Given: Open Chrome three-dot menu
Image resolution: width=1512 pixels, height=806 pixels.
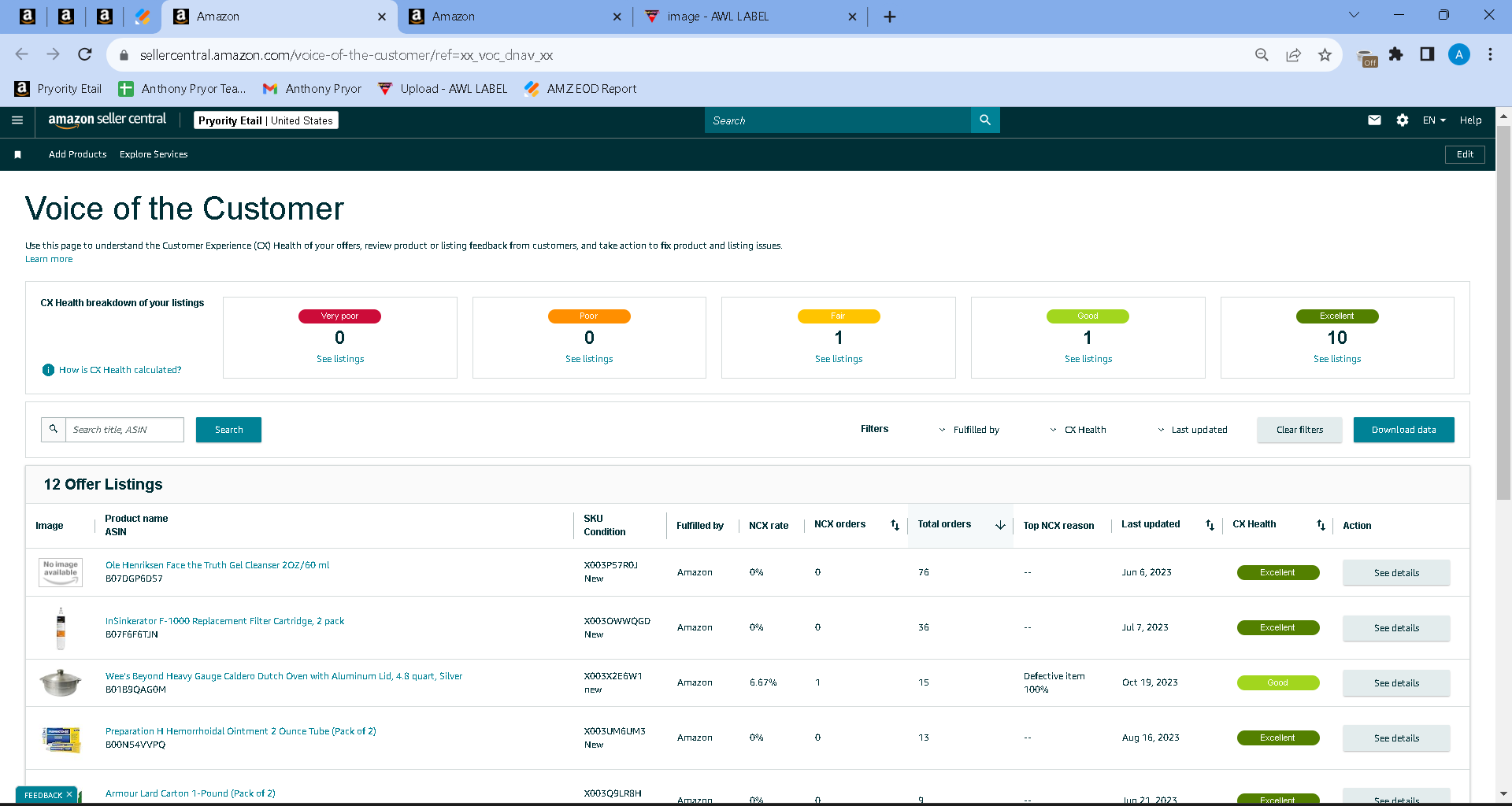Looking at the screenshot, I should pos(1490,54).
